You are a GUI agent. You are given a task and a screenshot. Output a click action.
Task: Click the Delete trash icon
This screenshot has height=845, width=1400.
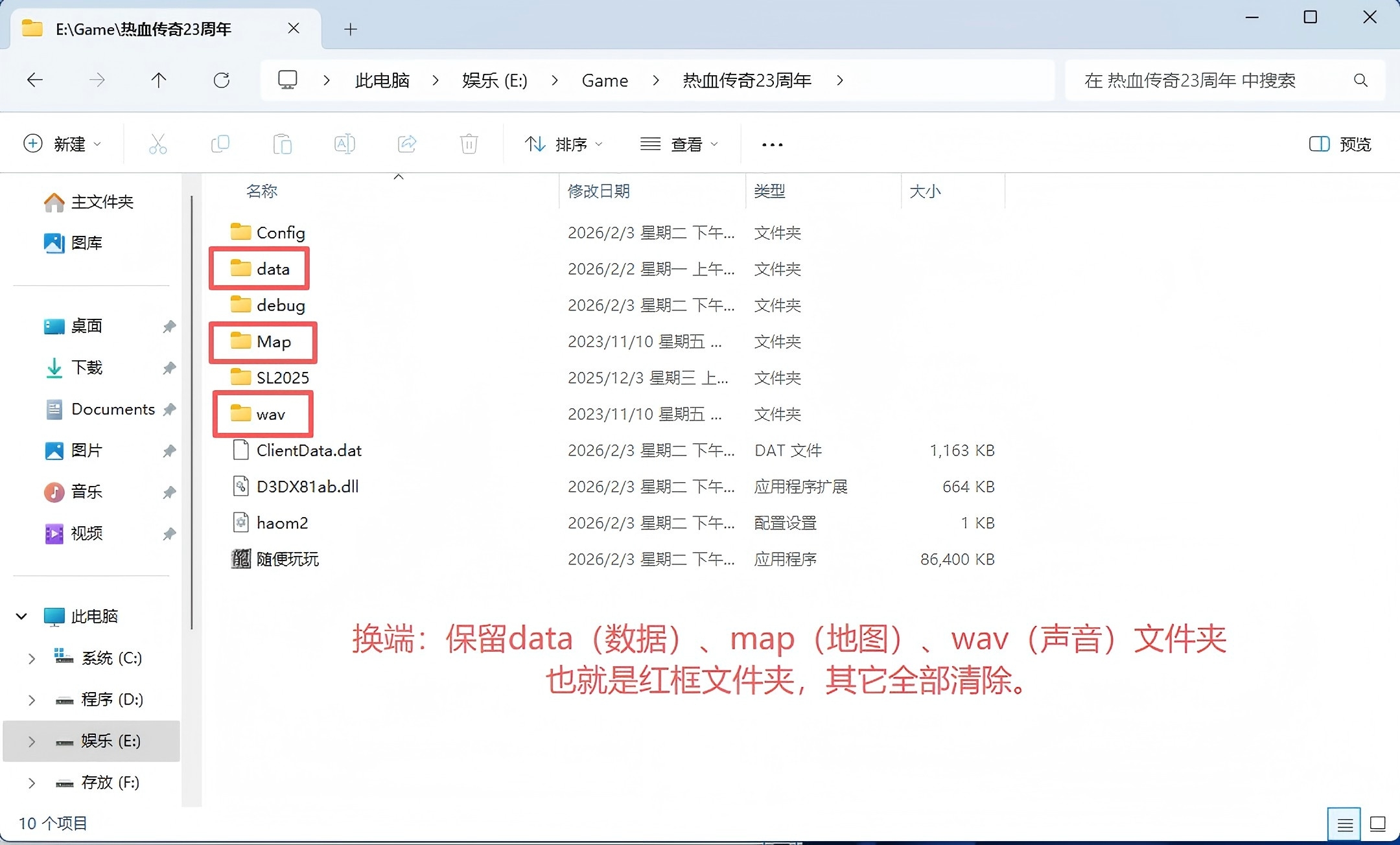[469, 144]
